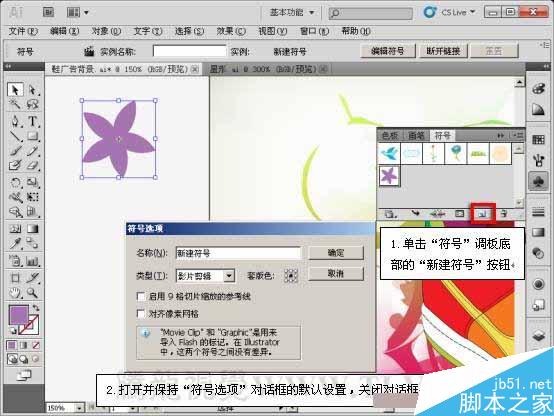Select the blue bird symbol thumbnail
Screen dimensions: 554x416
click(389, 153)
